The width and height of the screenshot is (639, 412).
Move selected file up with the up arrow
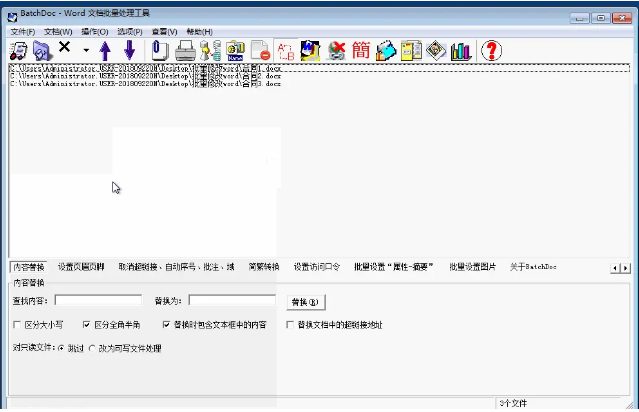click(106, 51)
